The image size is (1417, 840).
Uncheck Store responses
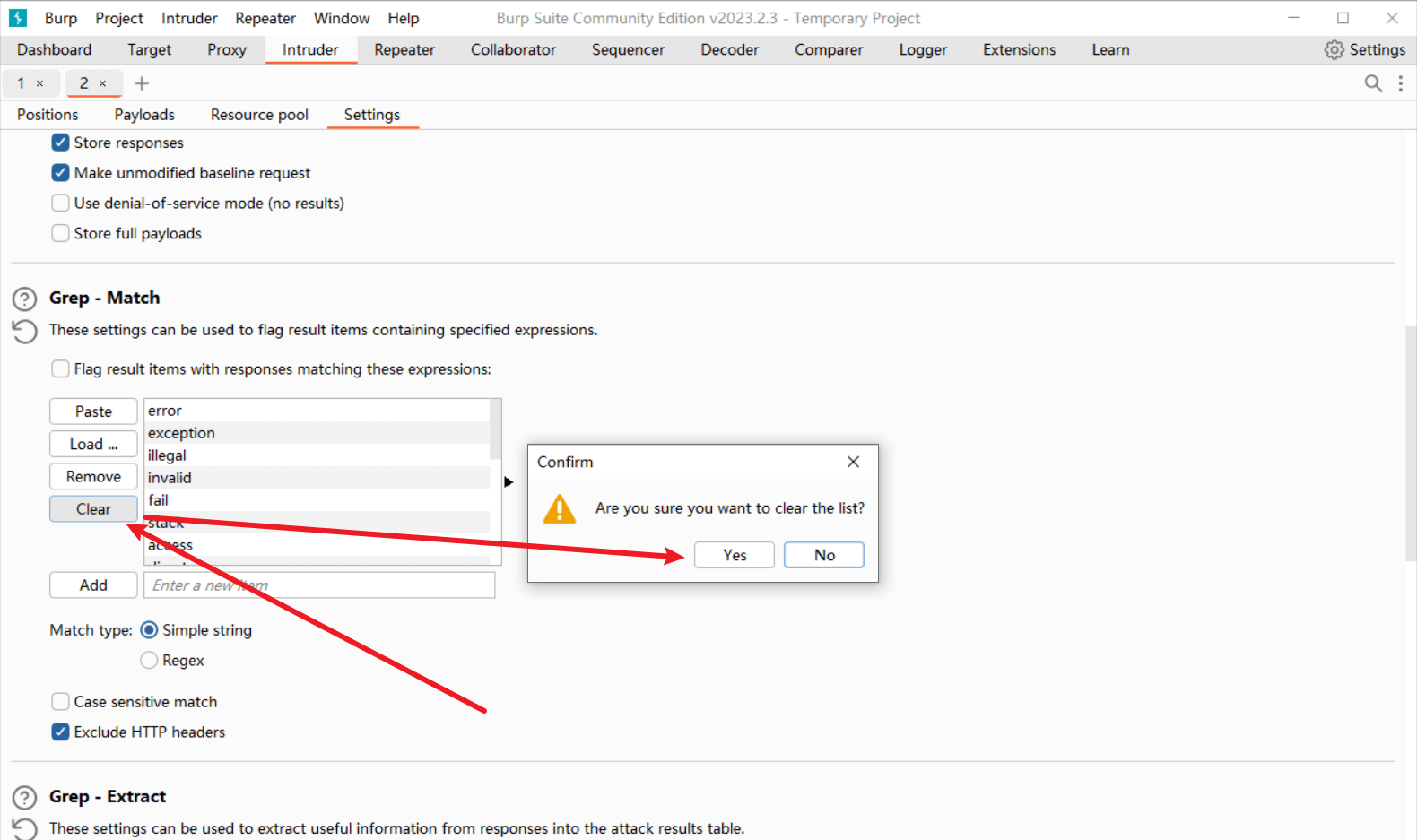coord(60,143)
